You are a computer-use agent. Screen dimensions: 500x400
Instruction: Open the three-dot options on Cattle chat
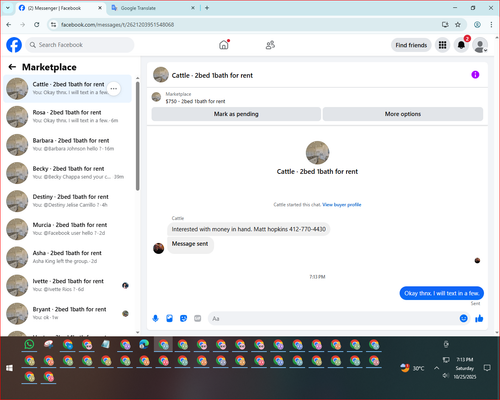(114, 89)
